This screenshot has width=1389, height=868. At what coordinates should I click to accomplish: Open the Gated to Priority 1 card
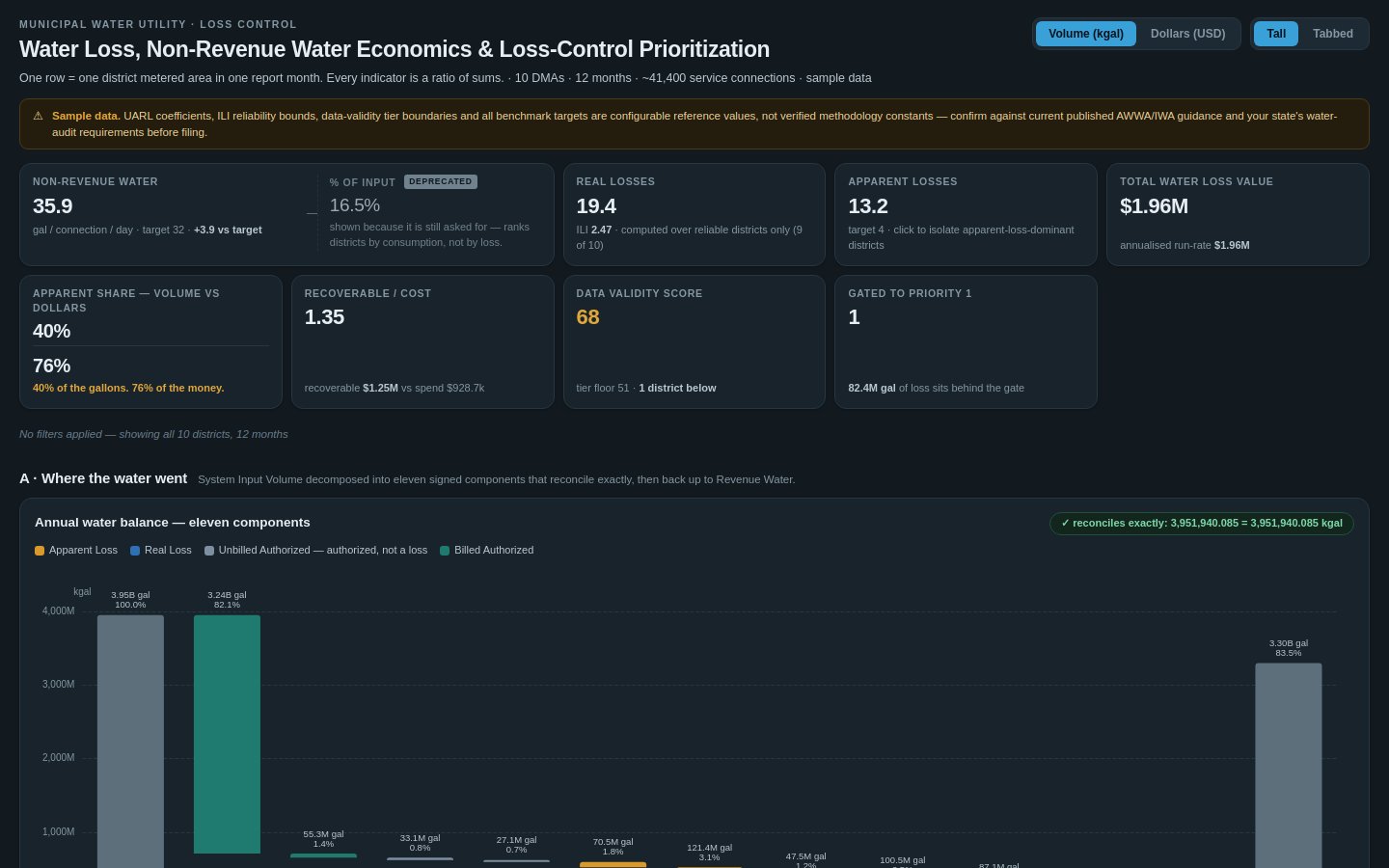pos(966,341)
